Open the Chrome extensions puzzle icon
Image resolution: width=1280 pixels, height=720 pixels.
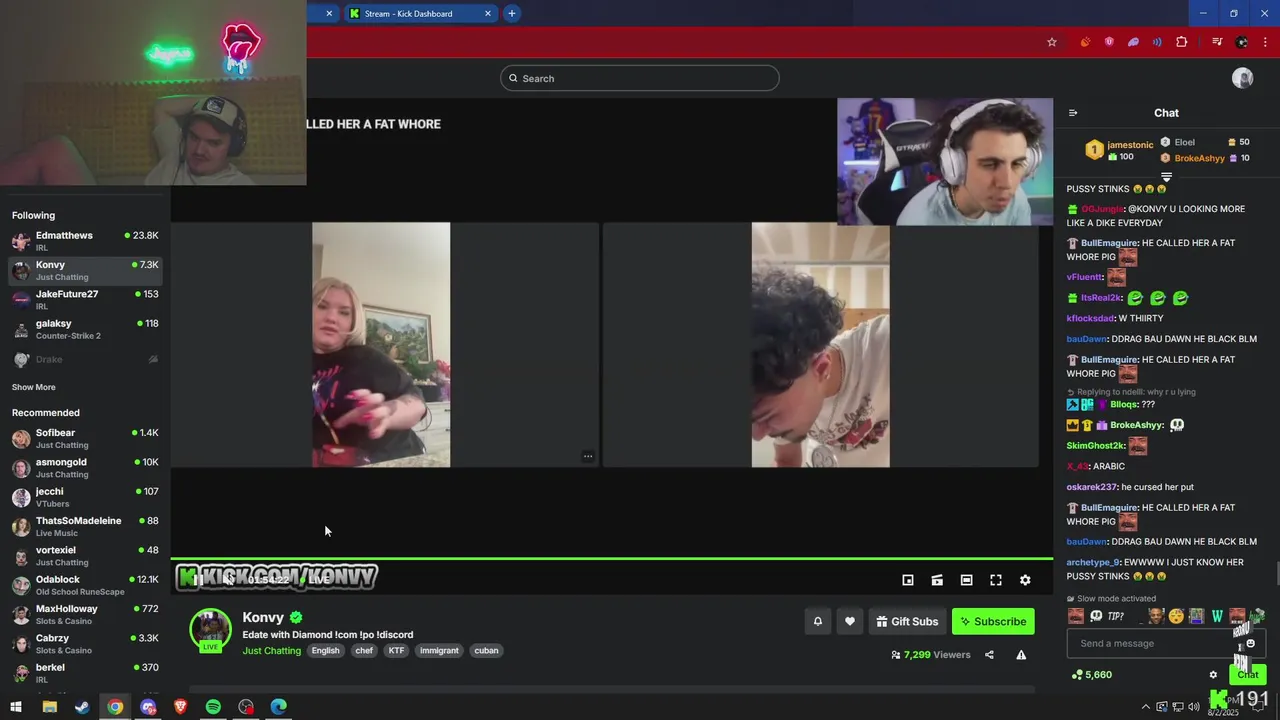pos(1182,42)
